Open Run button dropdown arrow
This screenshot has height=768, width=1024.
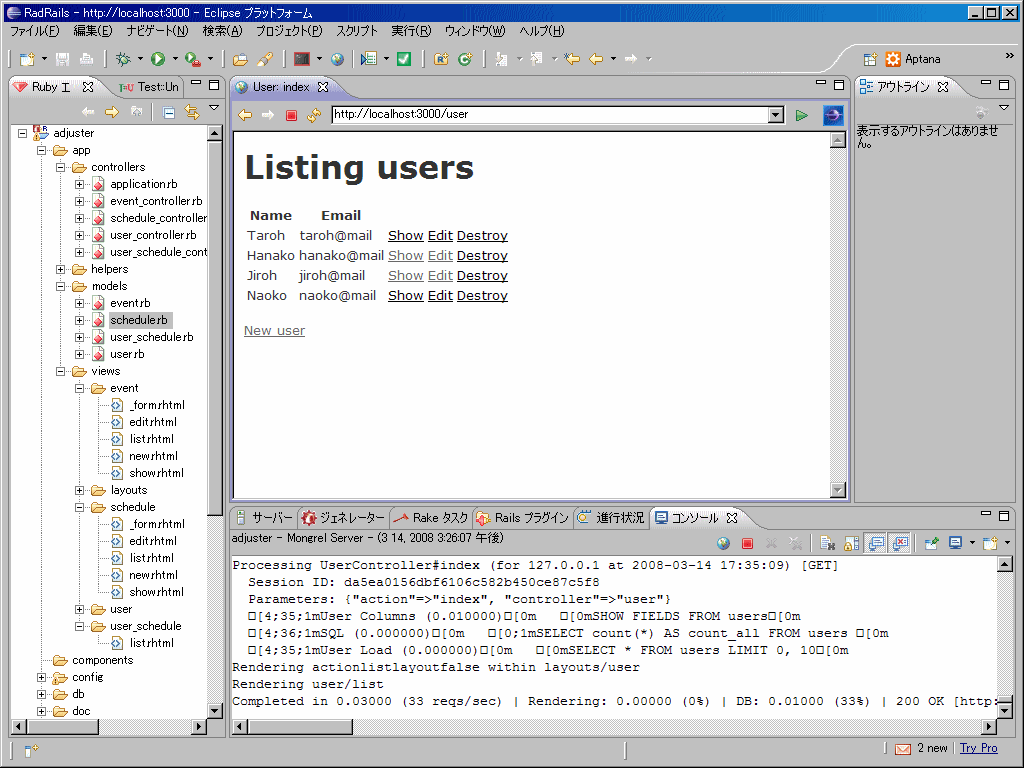pos(175,59)
